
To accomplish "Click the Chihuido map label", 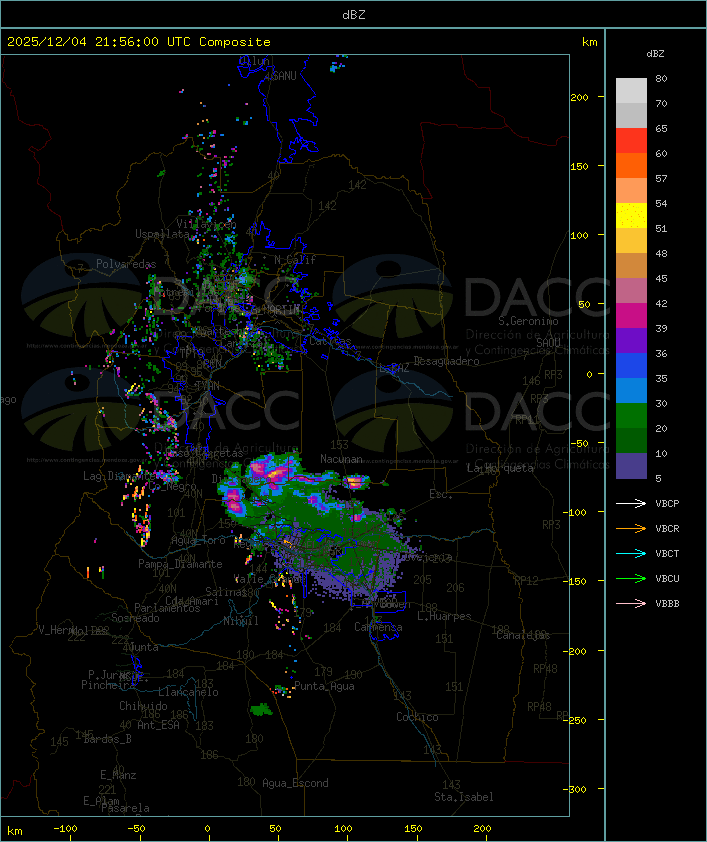I will (143, 706).
